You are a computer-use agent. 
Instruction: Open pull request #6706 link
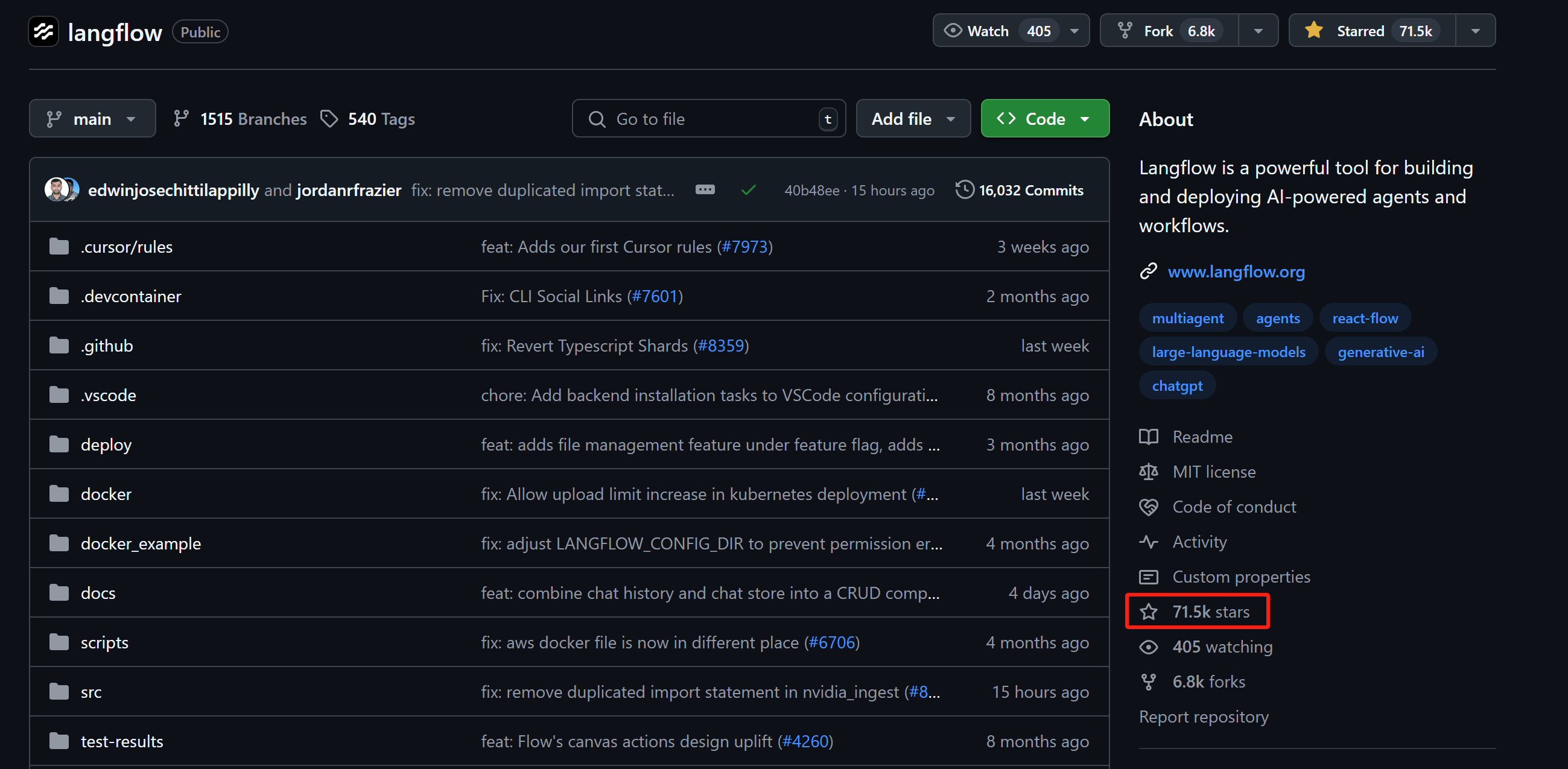(x=831, y=642)
